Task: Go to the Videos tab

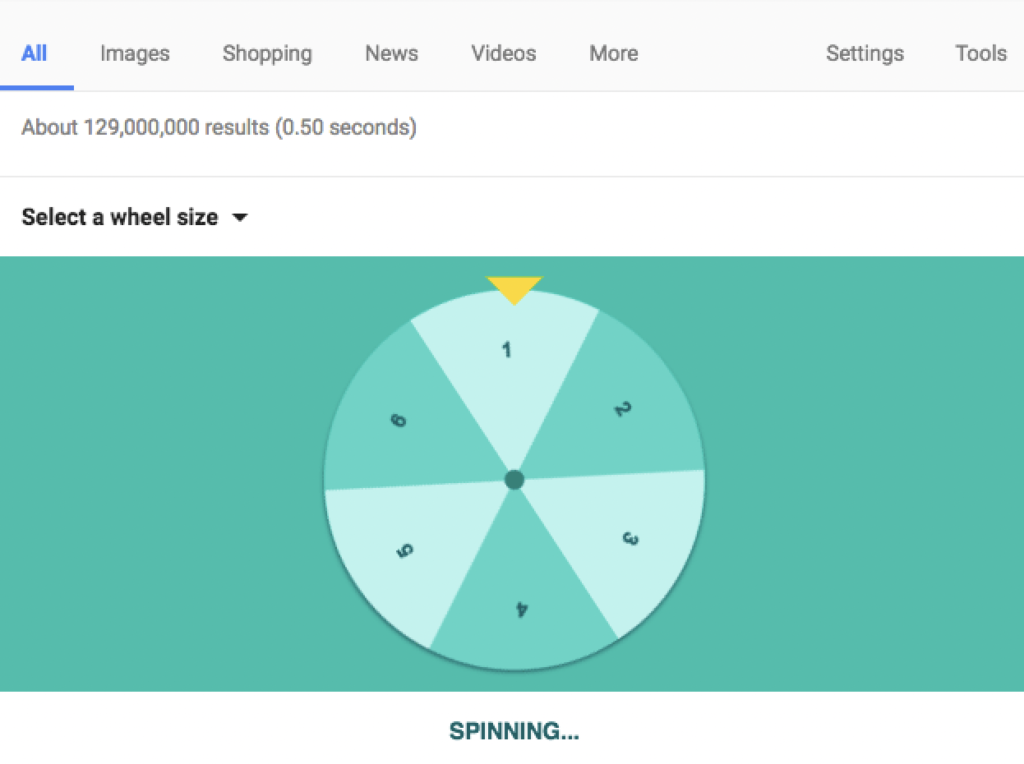Action: pos(504,54)
